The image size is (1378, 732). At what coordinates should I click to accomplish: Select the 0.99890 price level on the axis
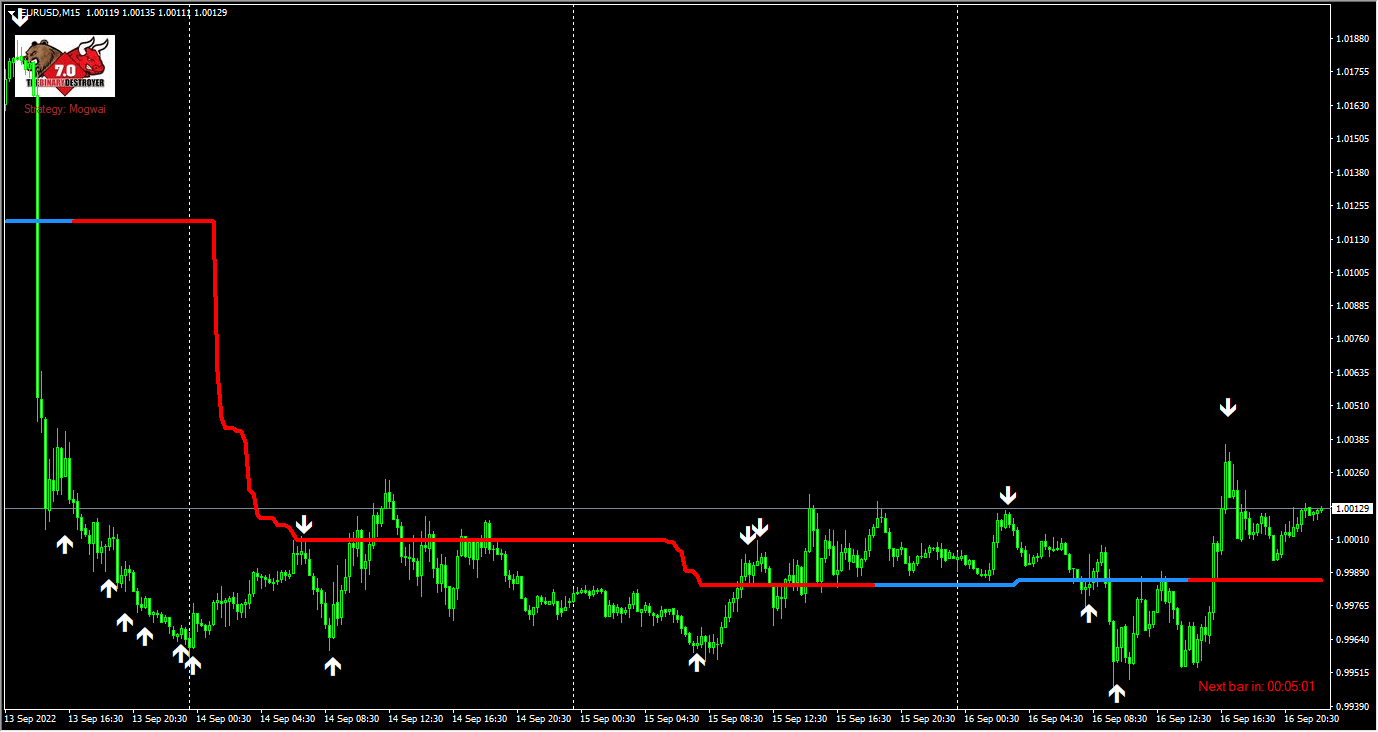click(1352, 573)
